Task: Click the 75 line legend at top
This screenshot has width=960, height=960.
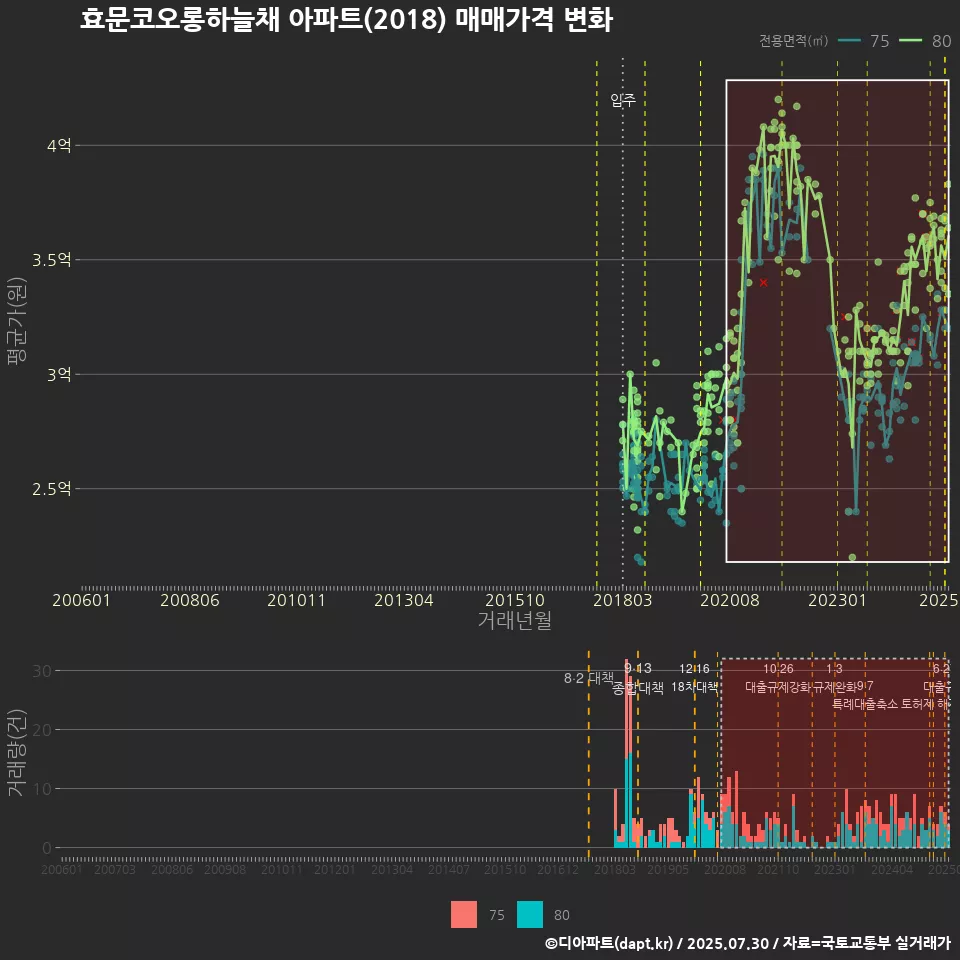Action: pos(863,41)
